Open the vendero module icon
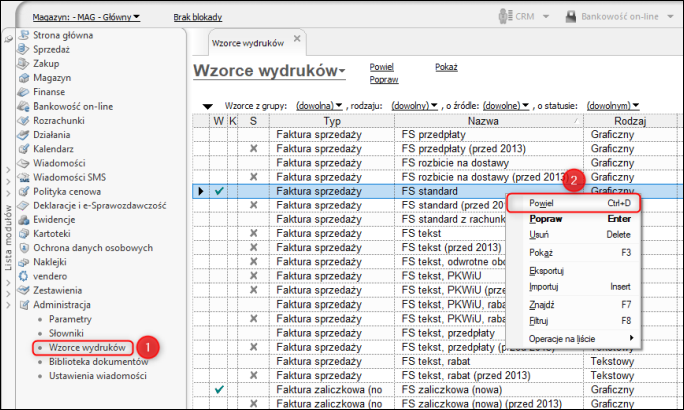684x410 pixels. pos(24,276)
